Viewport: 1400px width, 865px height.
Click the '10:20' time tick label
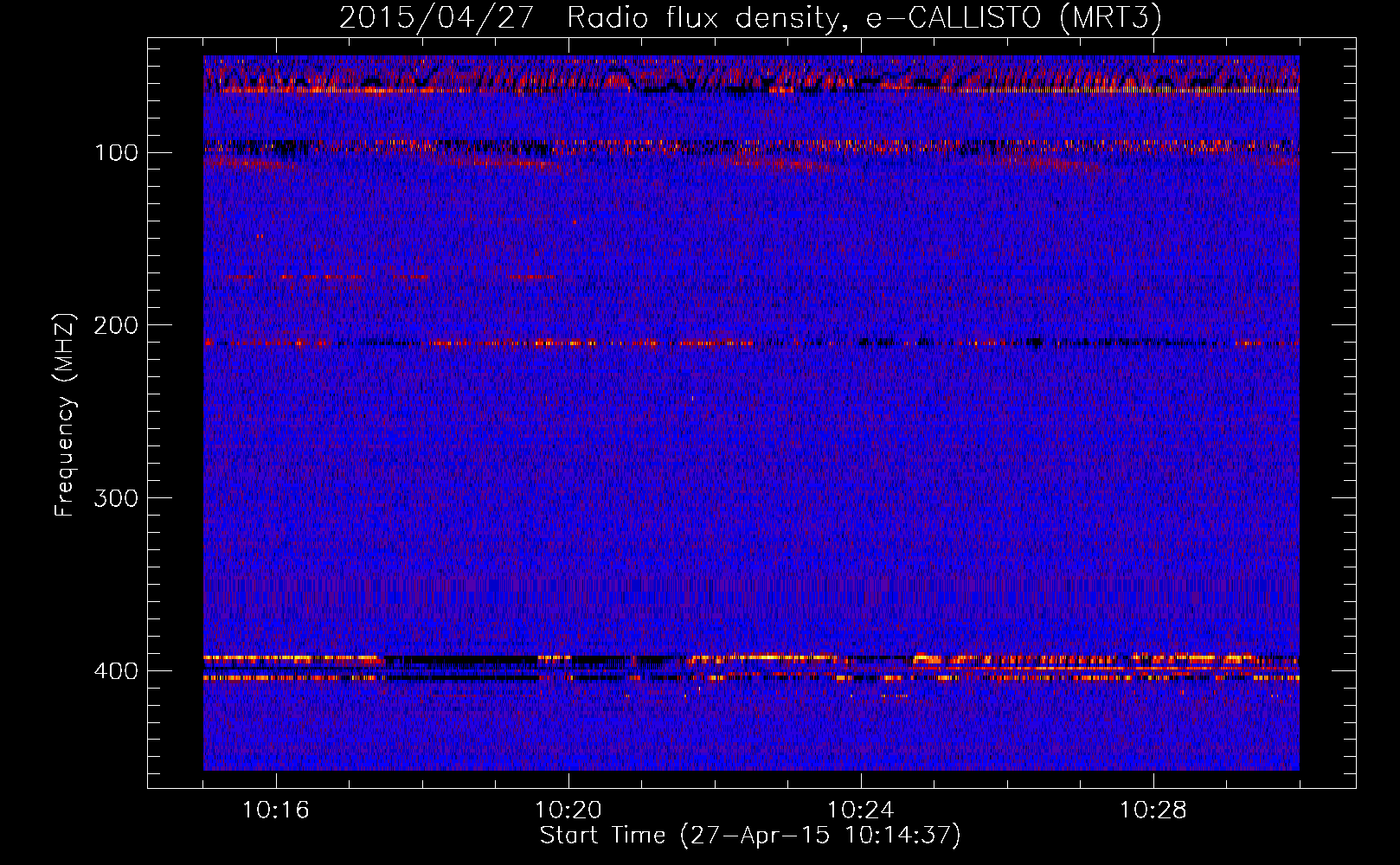[x=568, y=811]
